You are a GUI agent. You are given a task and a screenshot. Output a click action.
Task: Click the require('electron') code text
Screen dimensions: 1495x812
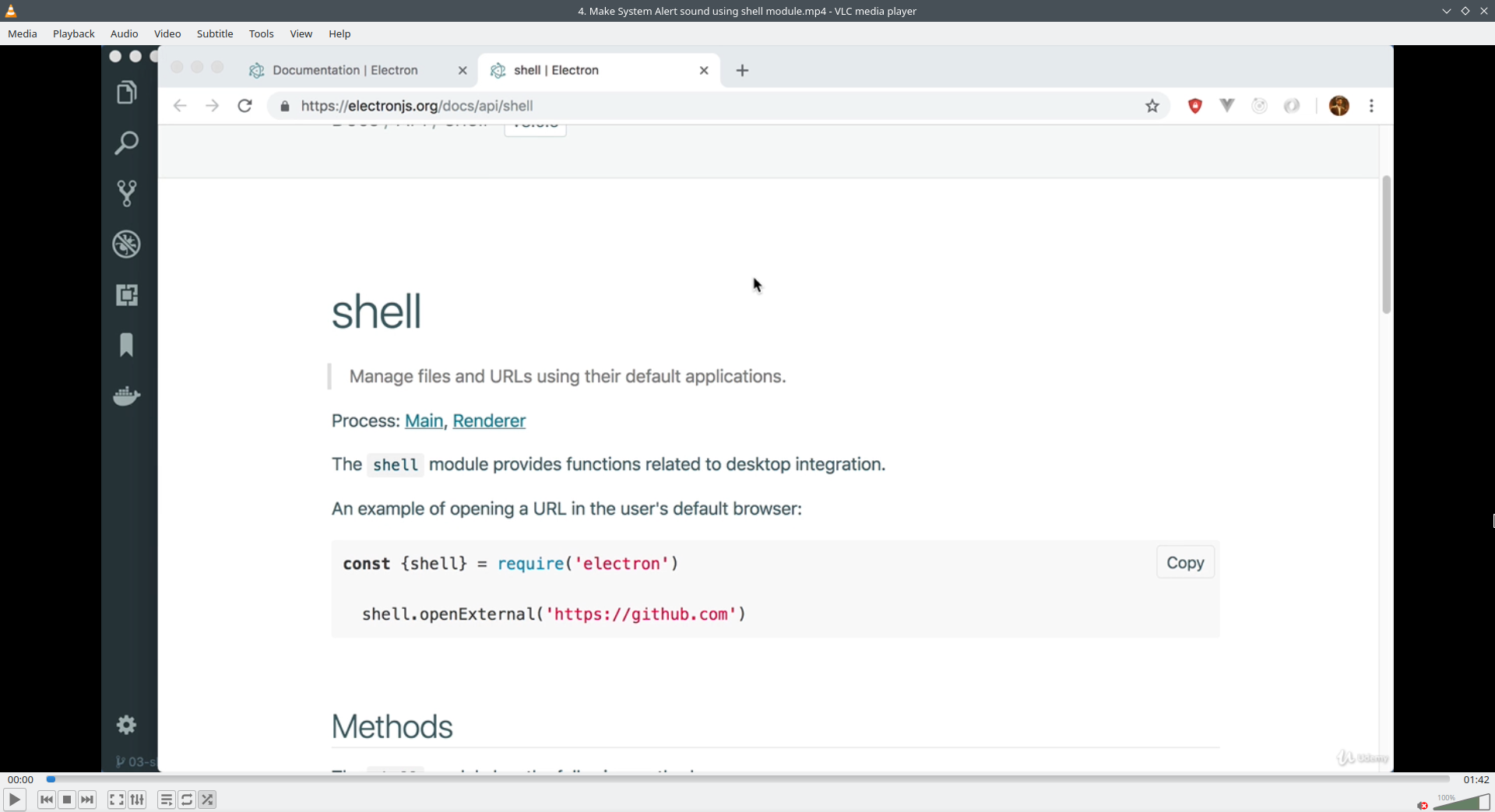[x=588, y=564]
